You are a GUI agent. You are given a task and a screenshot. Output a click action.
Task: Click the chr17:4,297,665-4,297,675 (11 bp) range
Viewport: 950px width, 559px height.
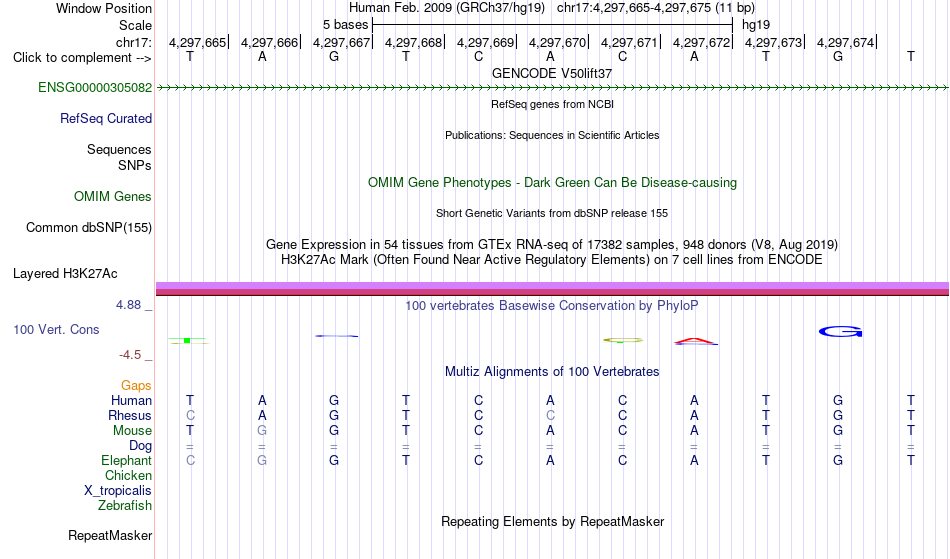pyautogui.click(x=656, y=8)
